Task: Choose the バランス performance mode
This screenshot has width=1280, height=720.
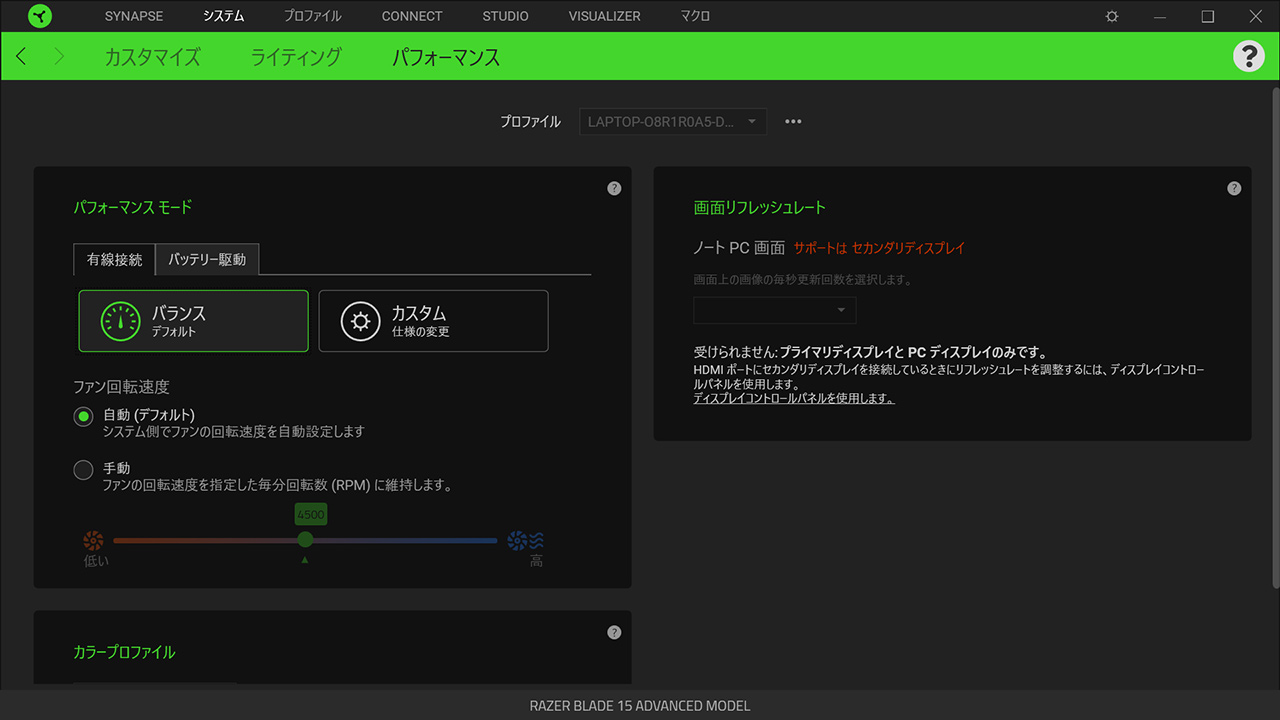Action: pyautogui.click(x=194, y=321)
